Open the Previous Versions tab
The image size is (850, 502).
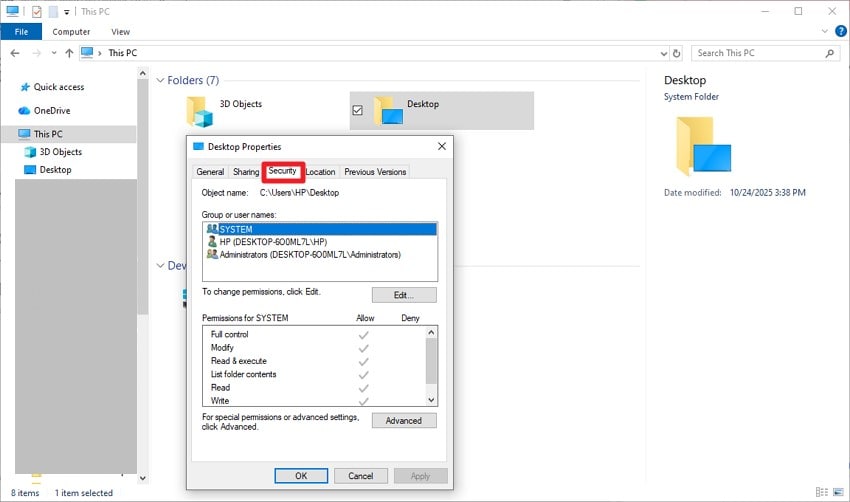[x=375, y=172]
